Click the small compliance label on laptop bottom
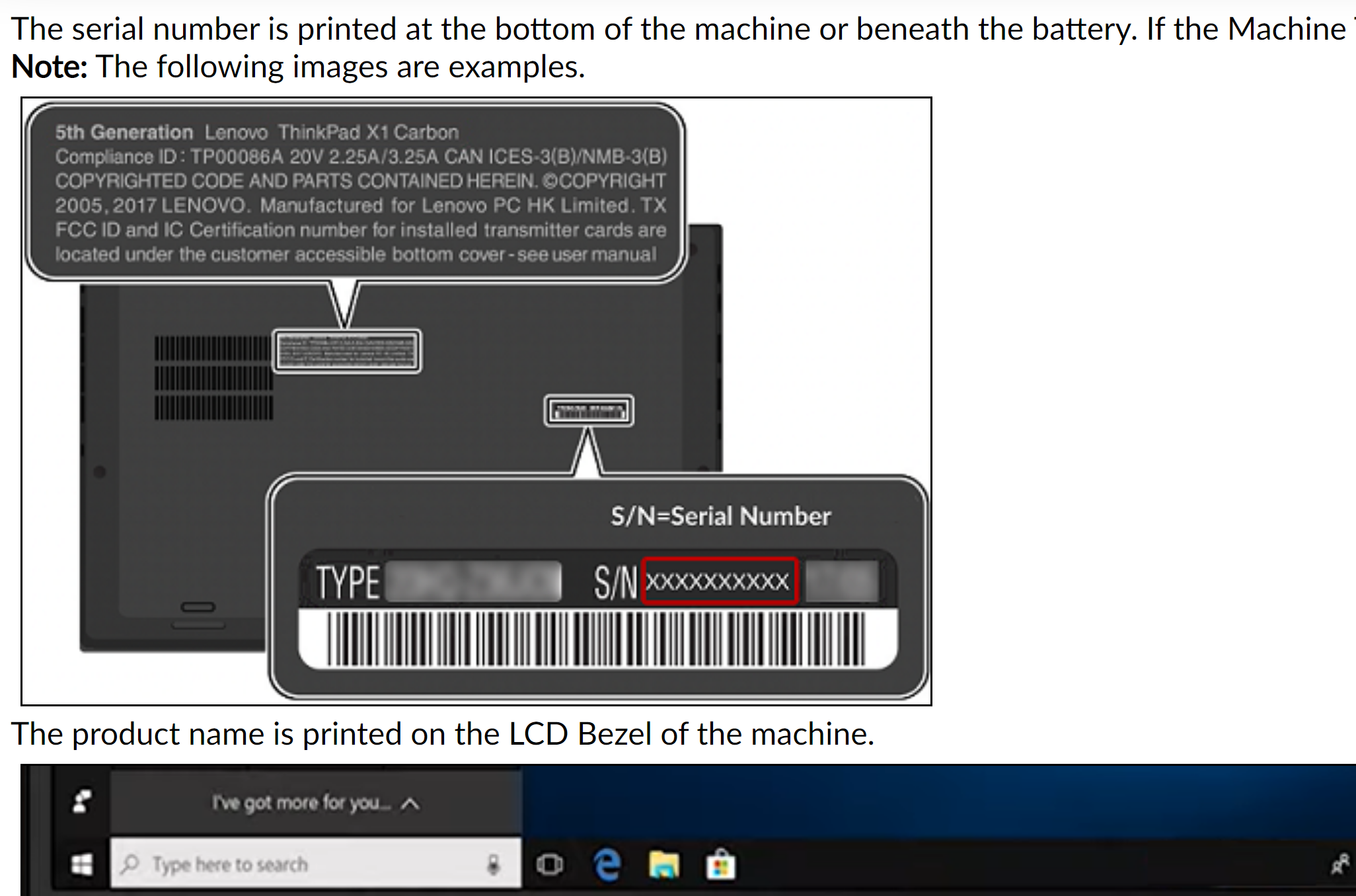The height and width of the screenshot is (896, 1356). pyautogui.click(x=346, y=351)
